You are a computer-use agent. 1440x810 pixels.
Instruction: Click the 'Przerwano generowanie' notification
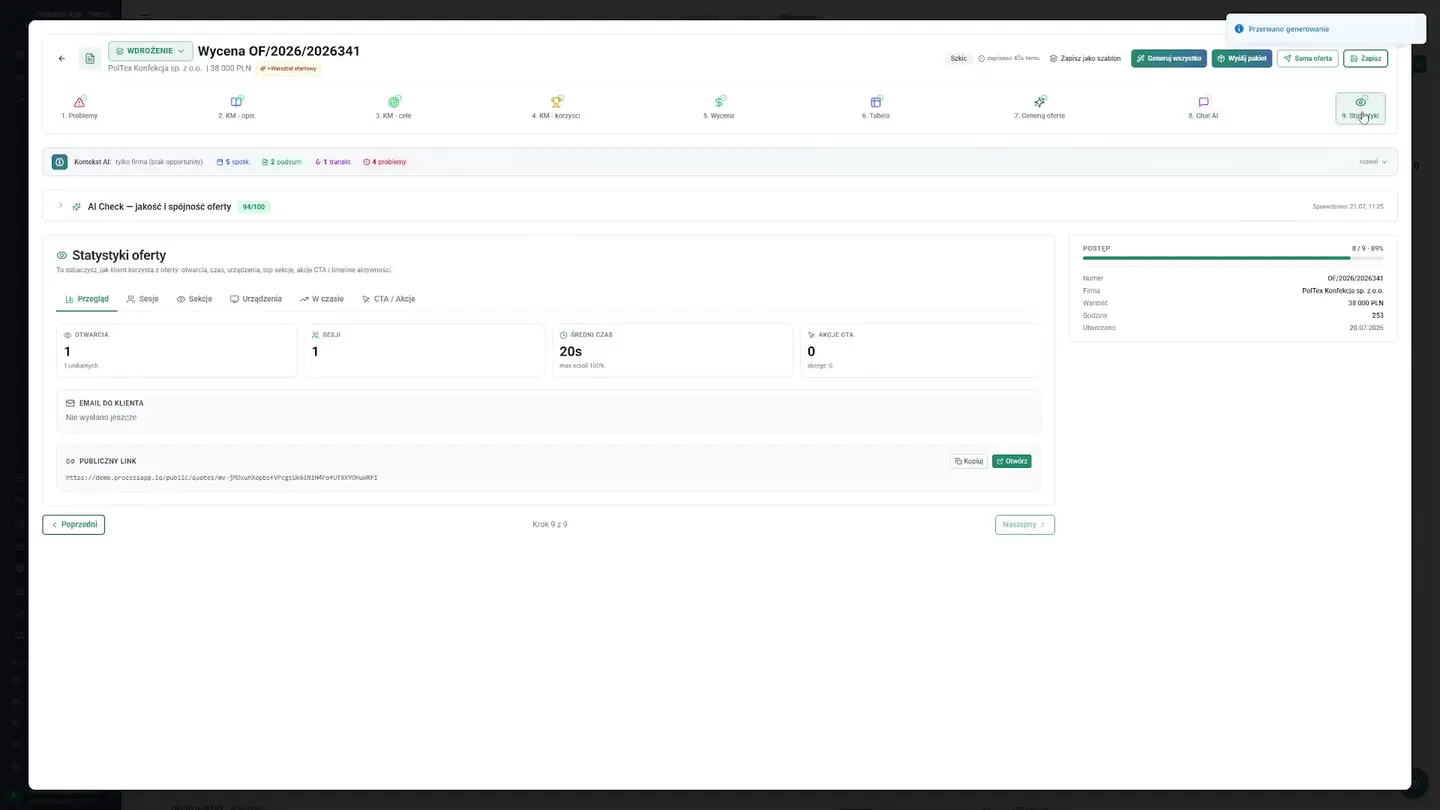pos(1326,29)
